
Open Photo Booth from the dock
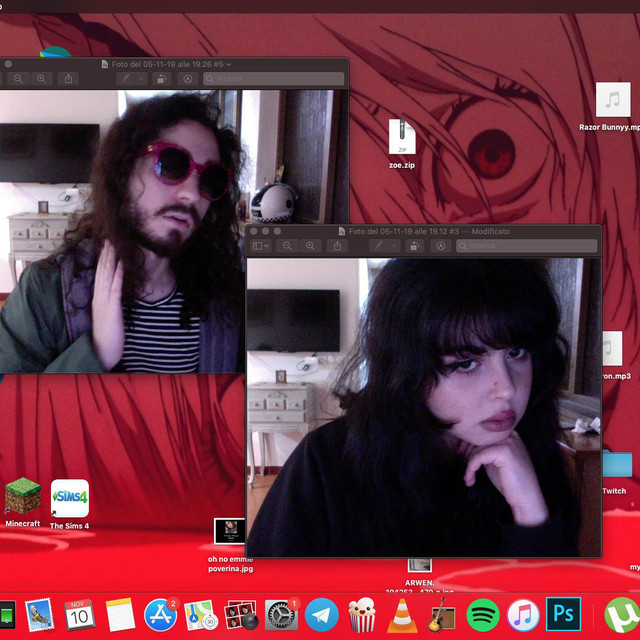click(x=241, y=615)
